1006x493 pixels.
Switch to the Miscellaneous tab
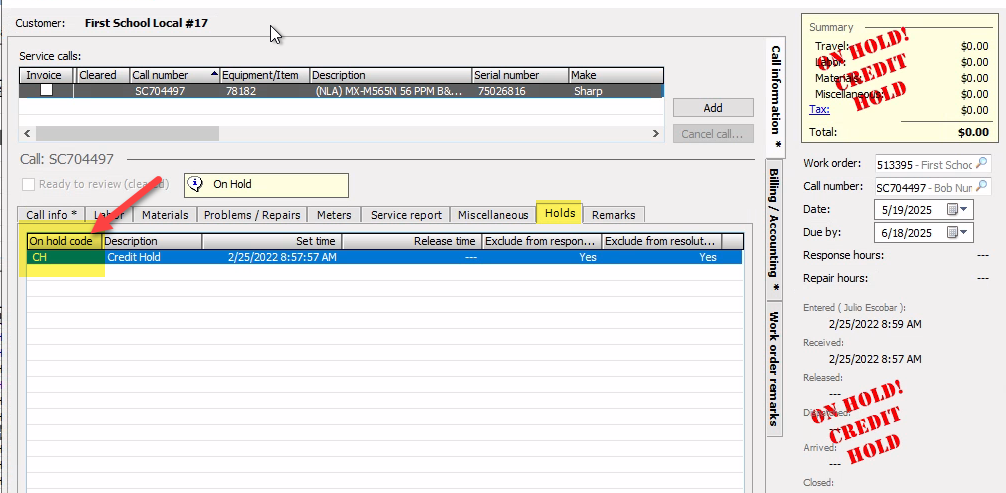pos(493,214)
